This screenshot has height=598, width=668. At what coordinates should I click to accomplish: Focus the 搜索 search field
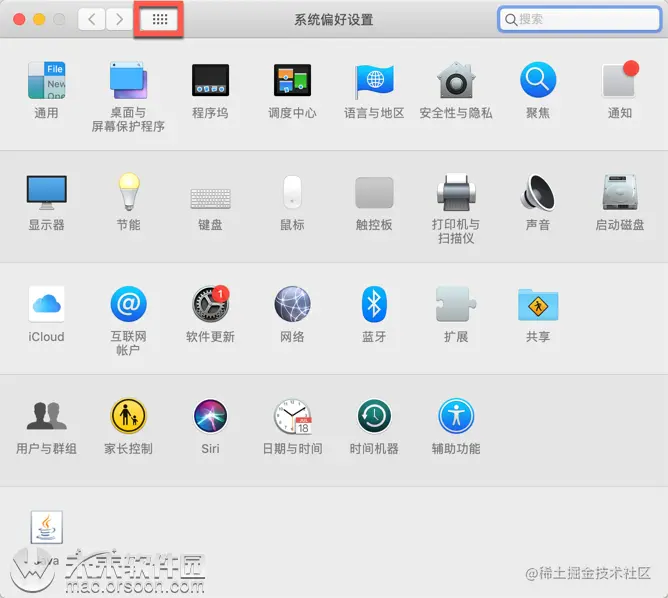(x=579, y=19)
